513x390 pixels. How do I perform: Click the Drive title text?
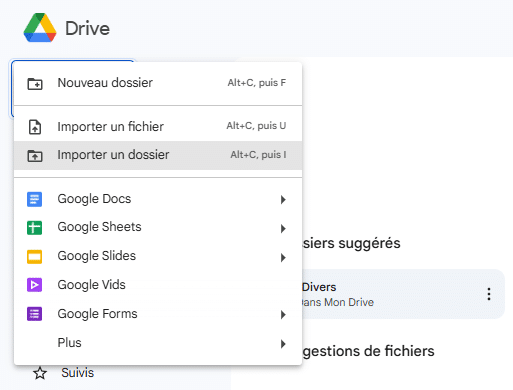(87, 28)
